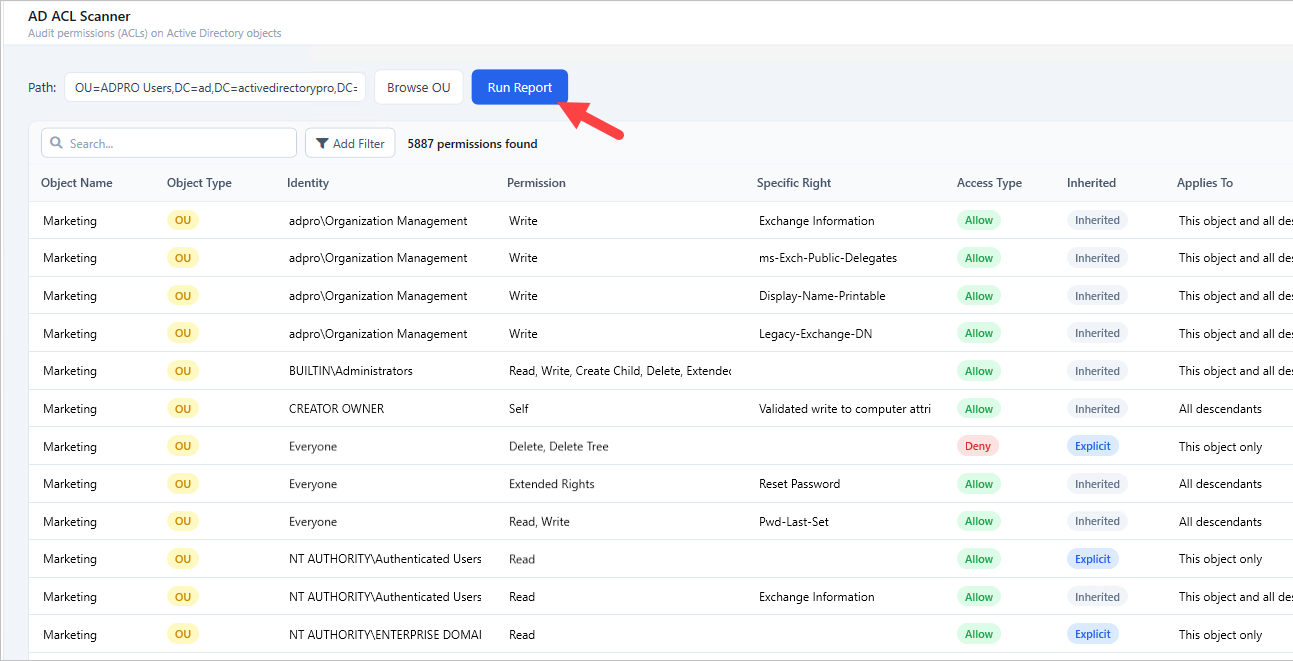Click 'Self' permission cell
Viewport: 1293px width, 661px height.
click(519, 409)
